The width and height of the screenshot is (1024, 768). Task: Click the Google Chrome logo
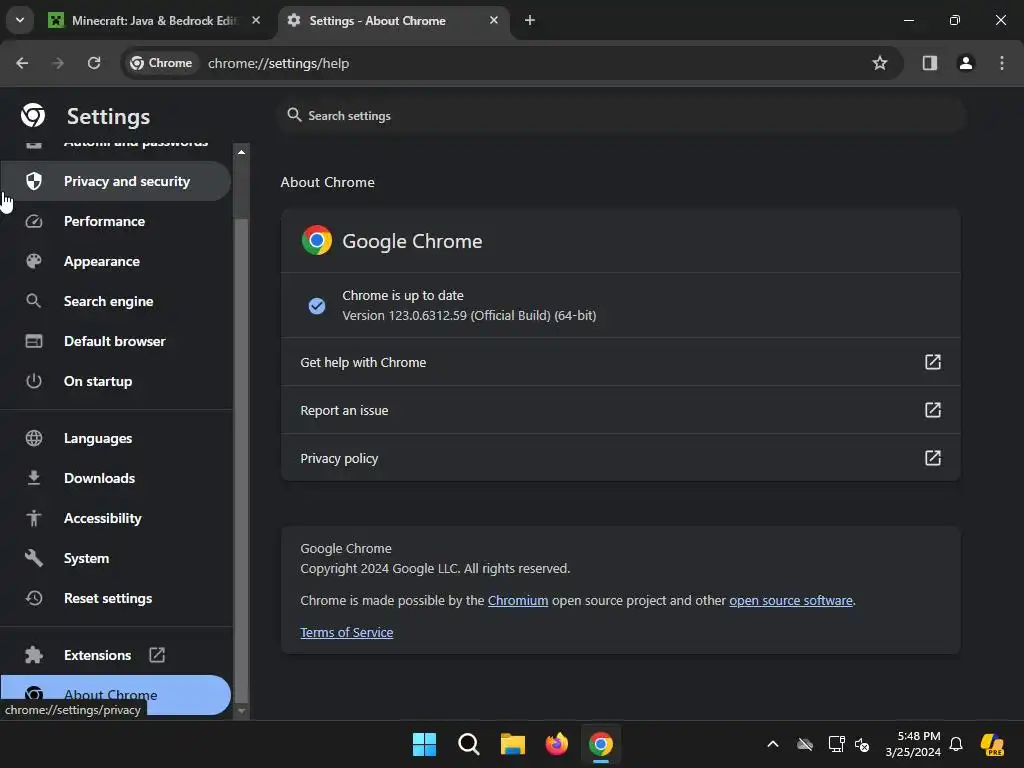pyautogui.click(x=317, y=240)
